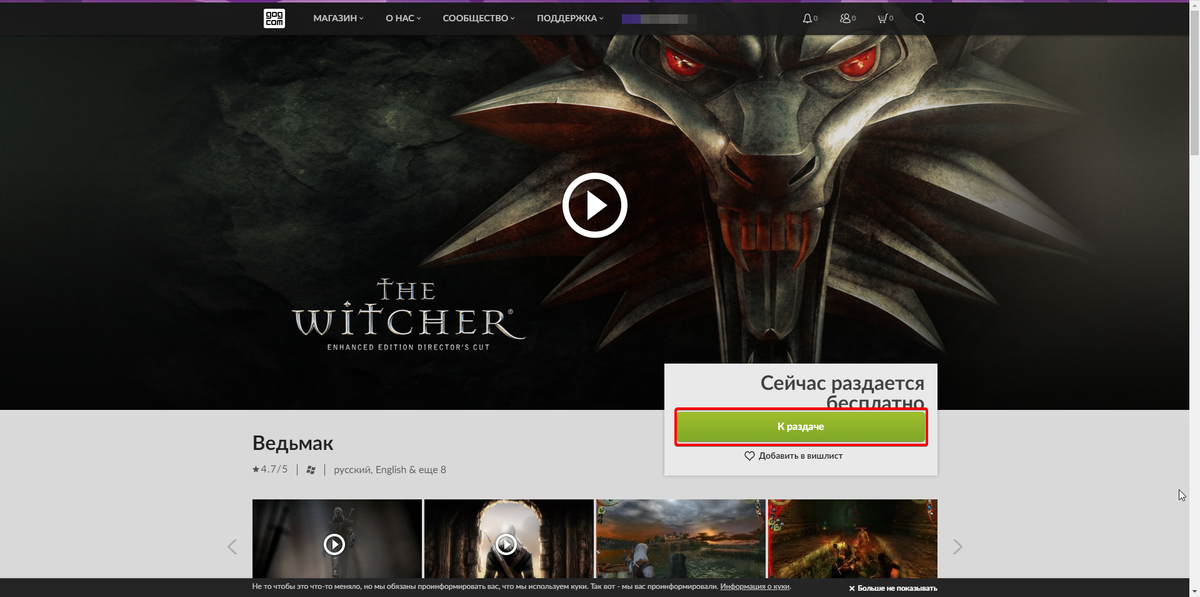
Task: Expand the ПОДДЕРЖКА menu
Action: pos(570,18)
